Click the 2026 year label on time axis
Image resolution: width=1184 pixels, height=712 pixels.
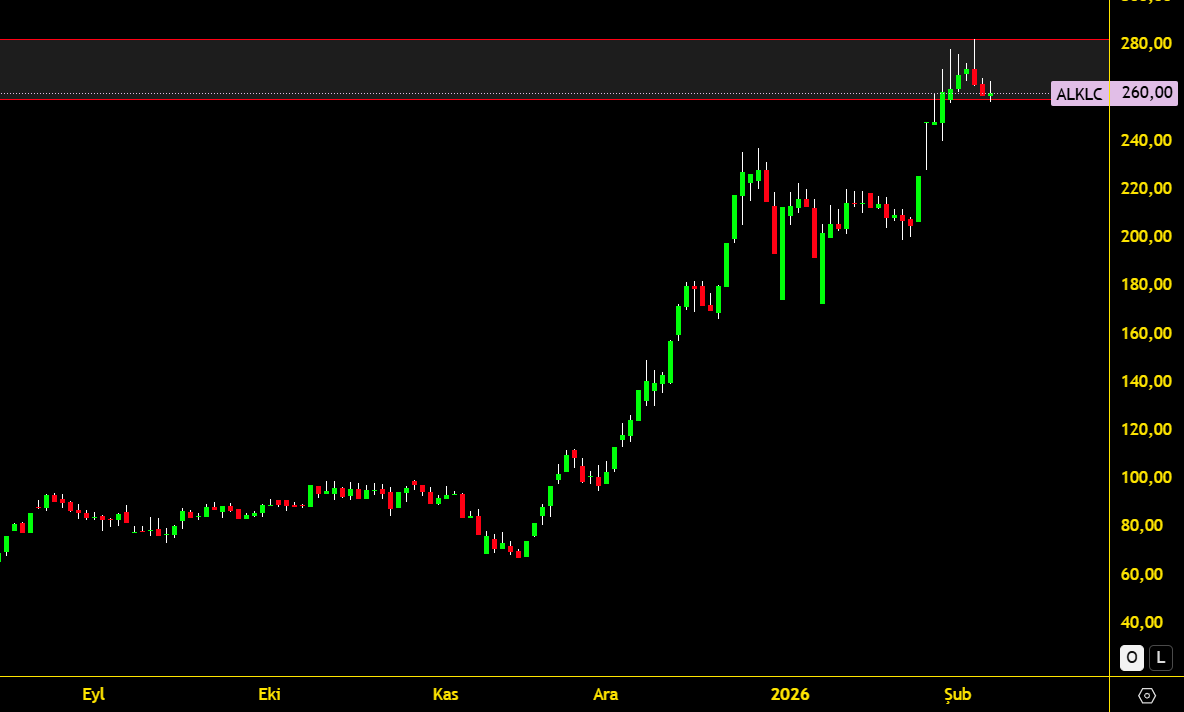790,695
